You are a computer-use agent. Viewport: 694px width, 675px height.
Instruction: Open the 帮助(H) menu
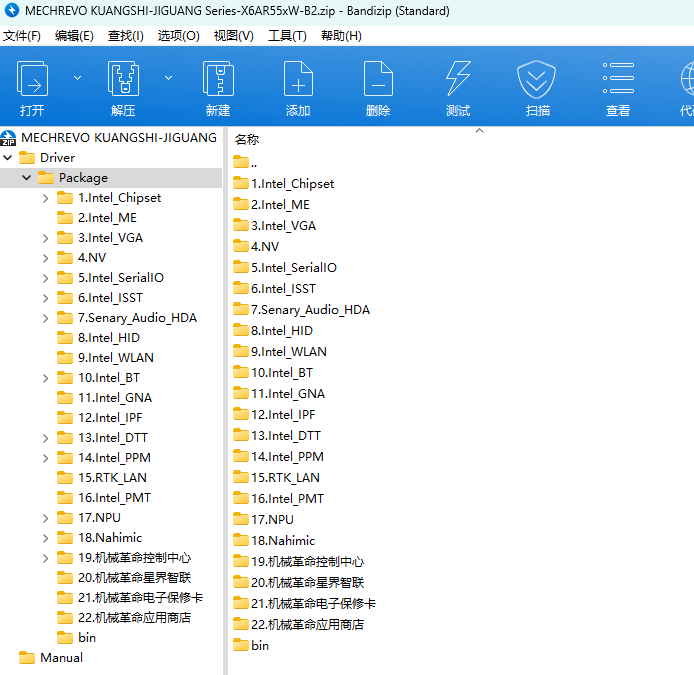coord(341,36)
